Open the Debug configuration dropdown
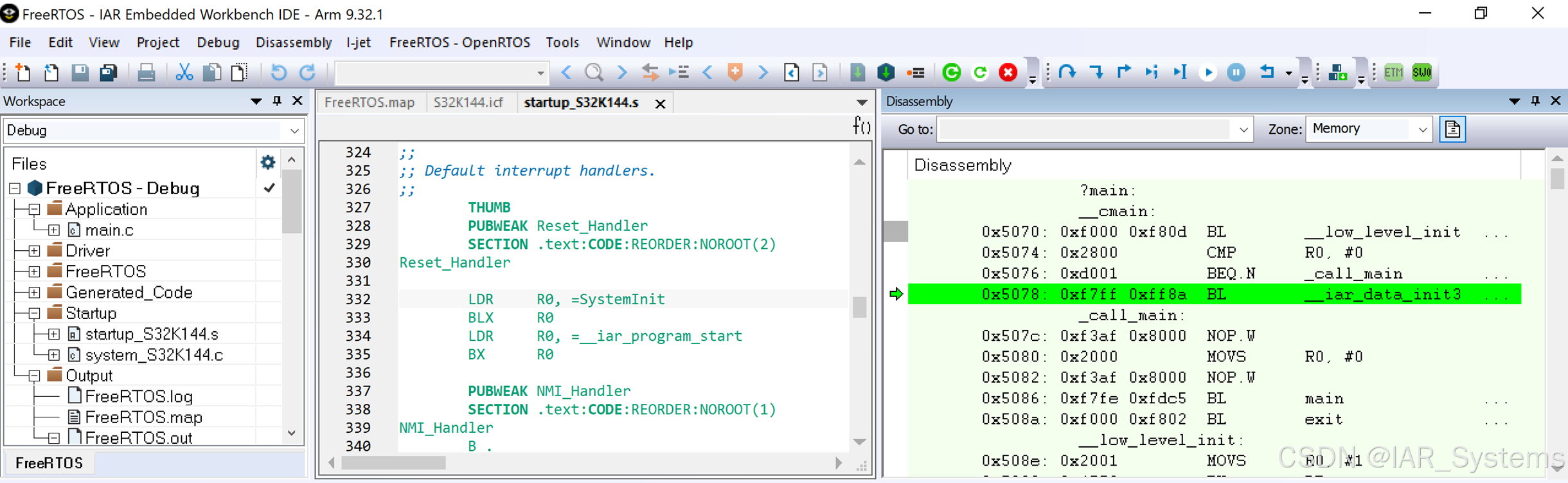This screenshot has width=1568, height=483. 294,131
